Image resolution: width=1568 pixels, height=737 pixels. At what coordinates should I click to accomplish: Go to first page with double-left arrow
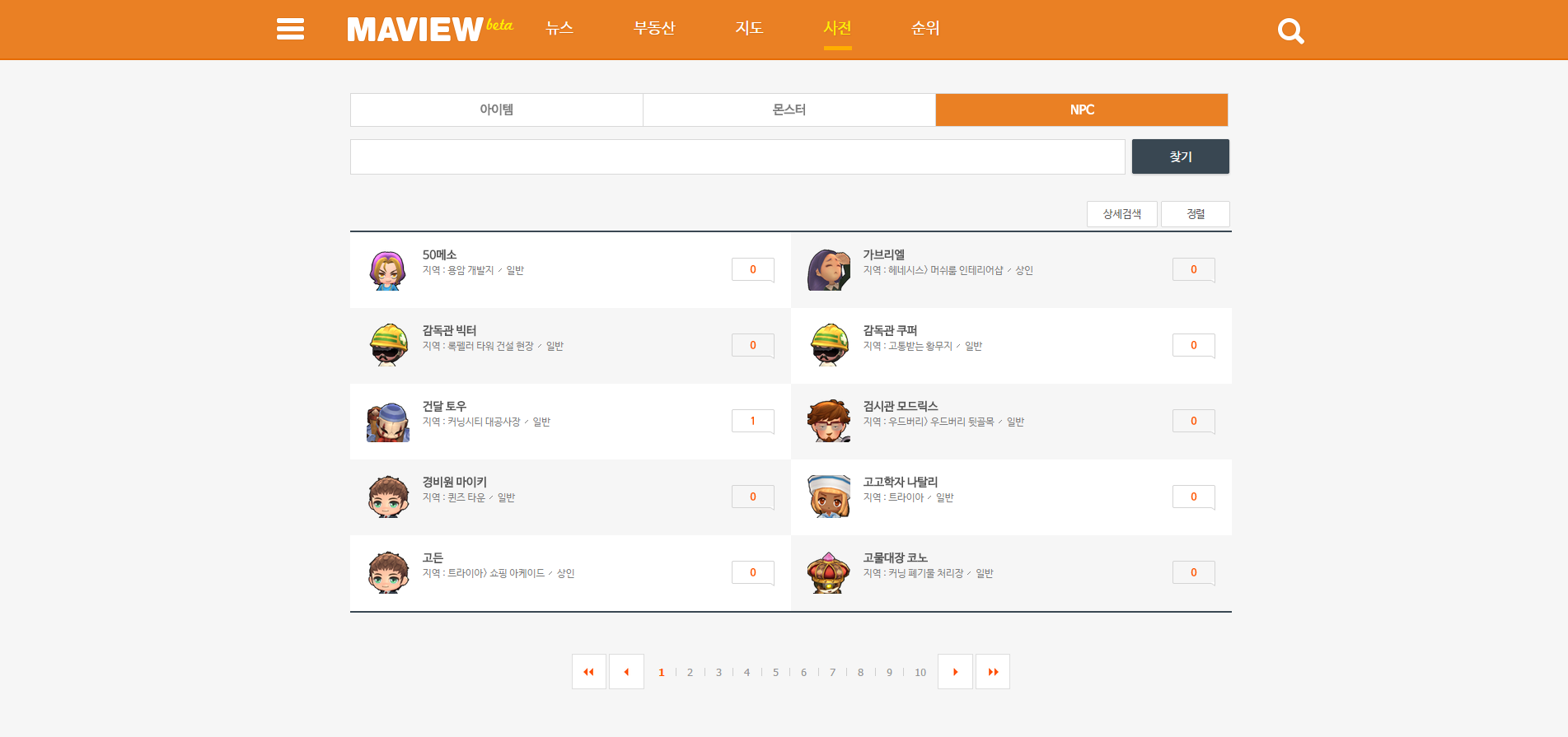(589, 672)
